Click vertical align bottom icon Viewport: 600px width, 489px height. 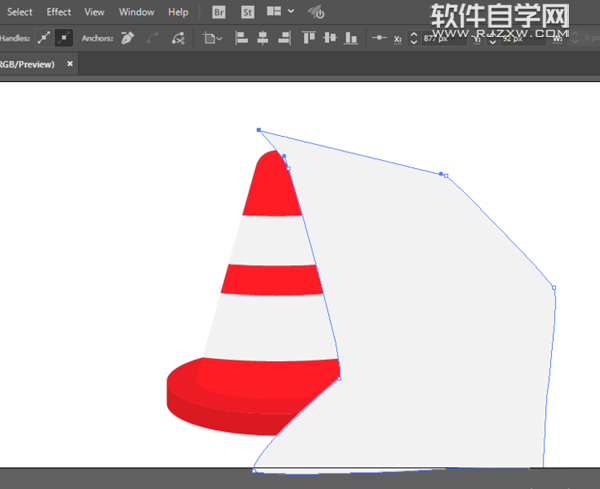(349, 38)
